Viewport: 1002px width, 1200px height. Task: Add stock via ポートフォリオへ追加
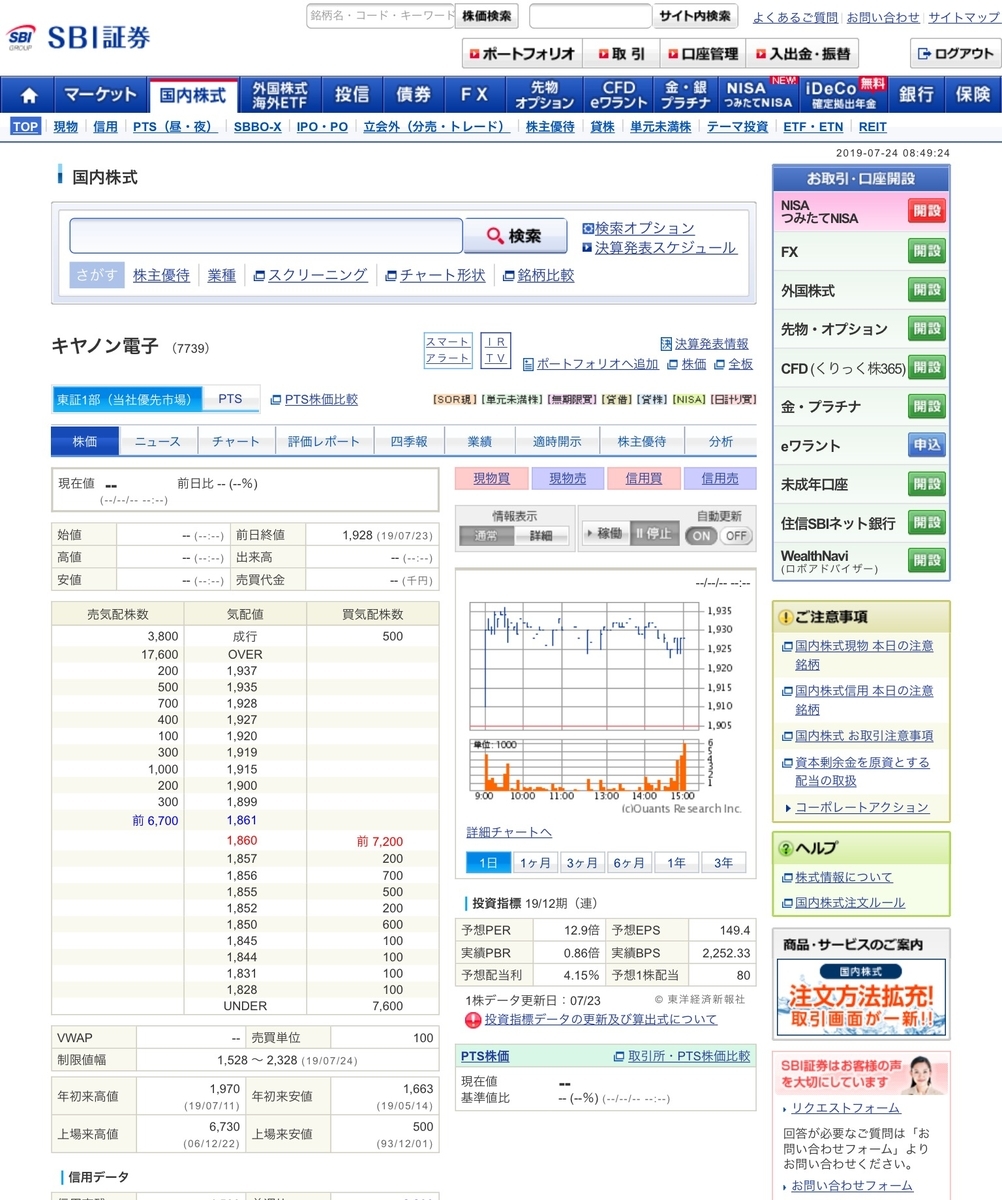[590, 364]
